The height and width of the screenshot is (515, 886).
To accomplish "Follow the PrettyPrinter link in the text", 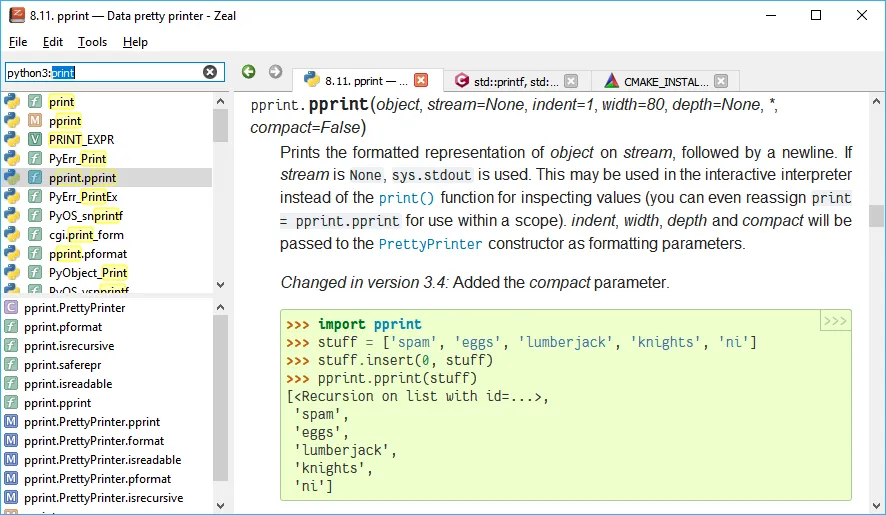I will 430,244.
